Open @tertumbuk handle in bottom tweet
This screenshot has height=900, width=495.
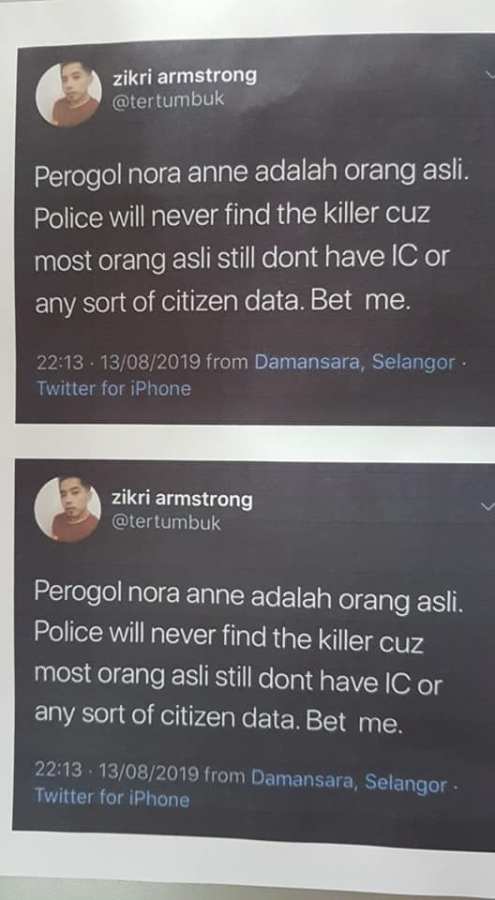[x=166, y=523]
